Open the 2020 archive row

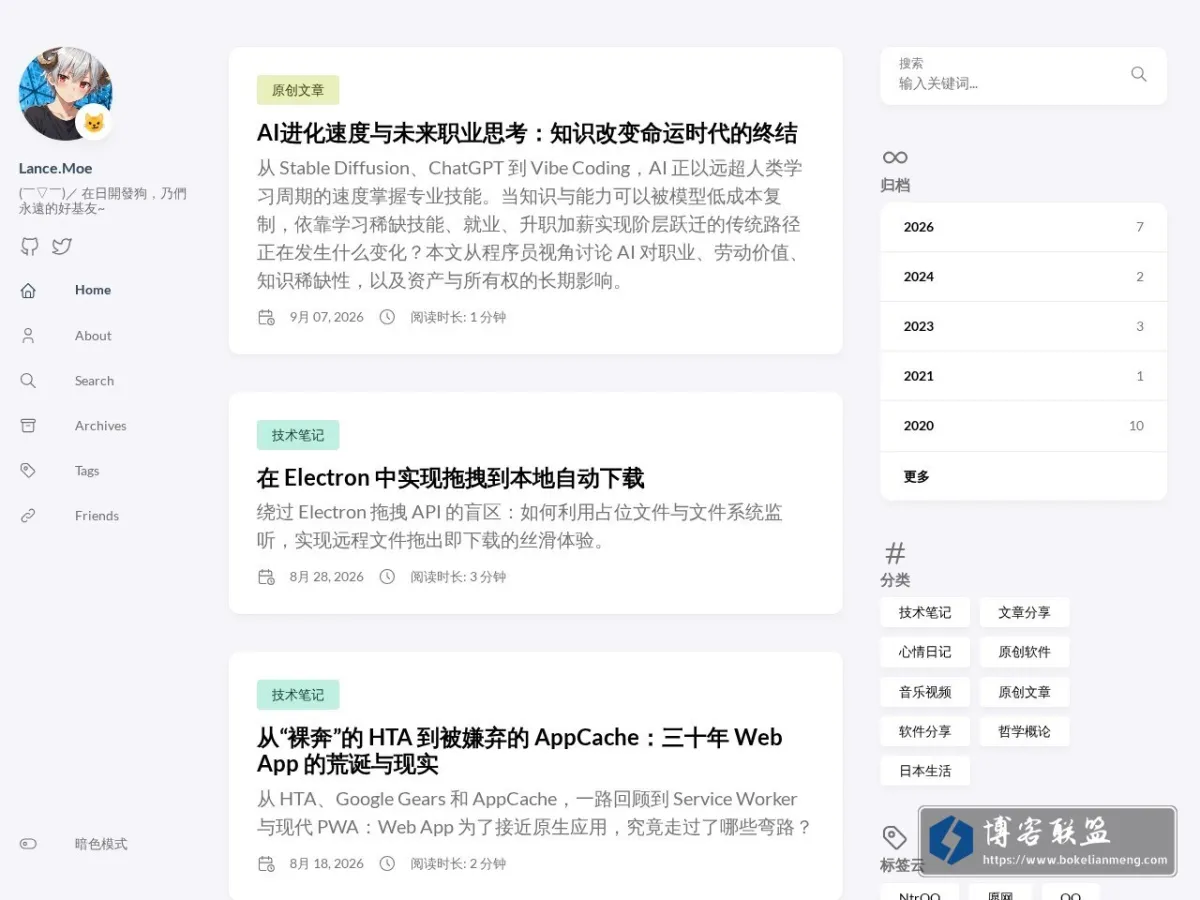click(x=1023, y=426)
